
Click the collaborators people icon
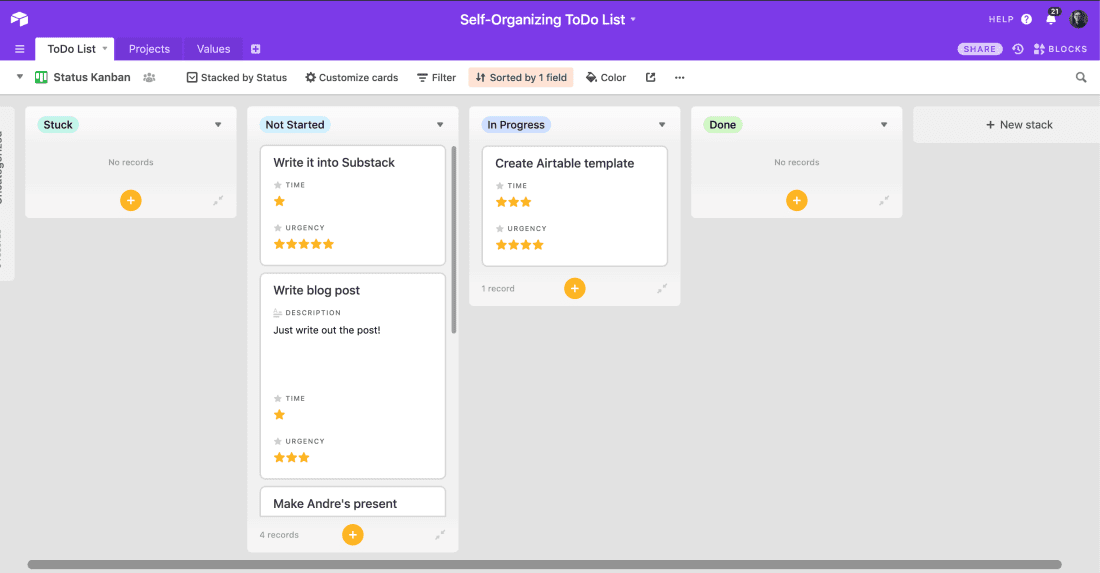coord(149,78)
